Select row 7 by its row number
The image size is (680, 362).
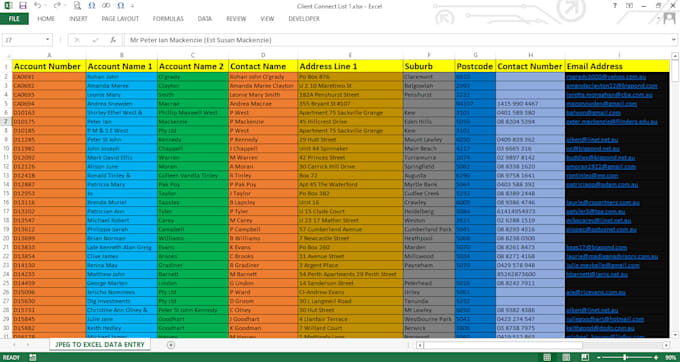6,122
